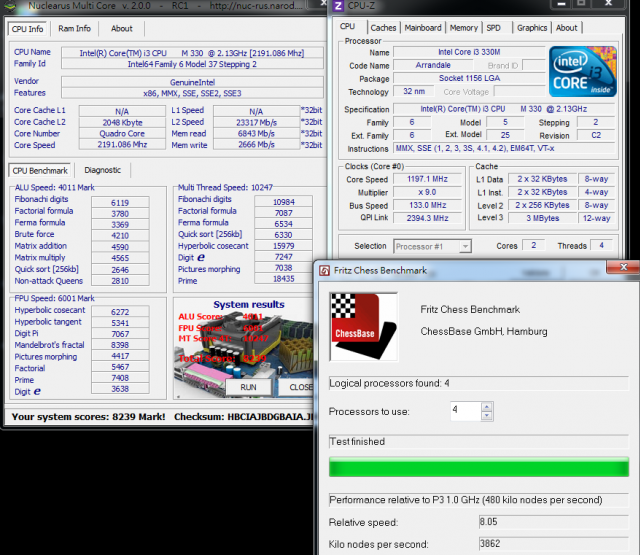Viewport: 640px width, 555px height.
Task: Decrease Processors to use with down arrow
Action: coord(486,416)
